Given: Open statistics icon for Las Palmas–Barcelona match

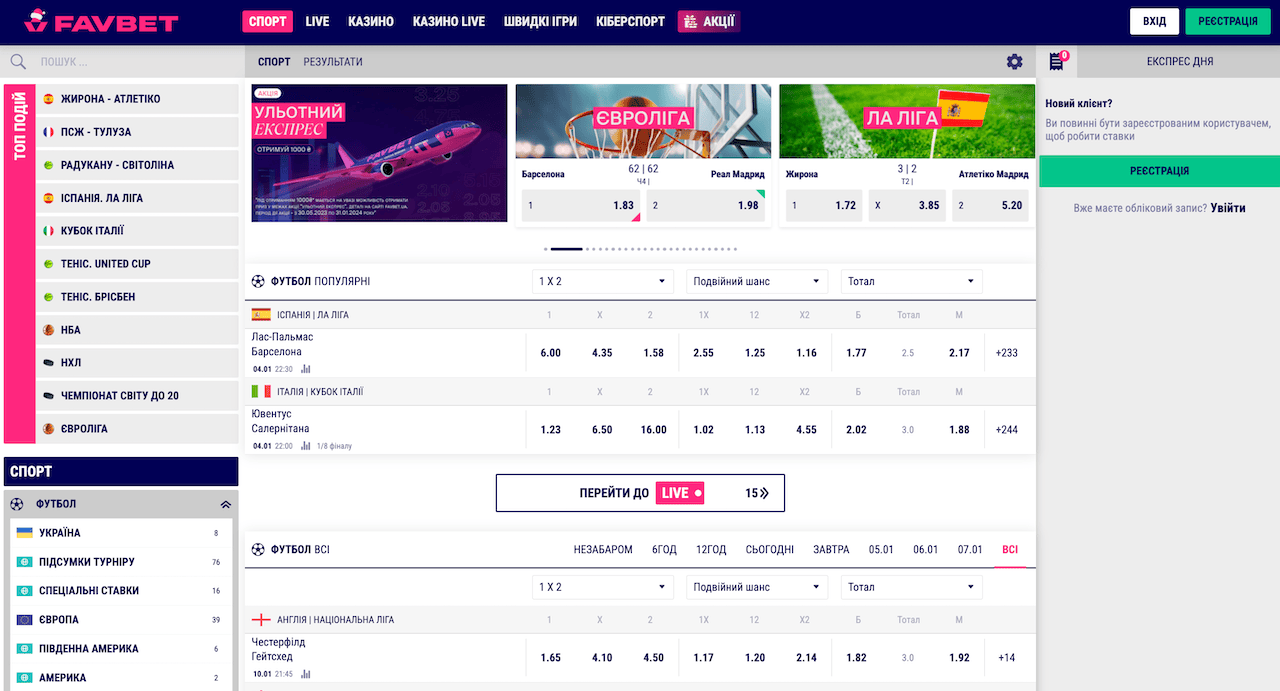Looking at the screenshot, I should tap(306, 369).
